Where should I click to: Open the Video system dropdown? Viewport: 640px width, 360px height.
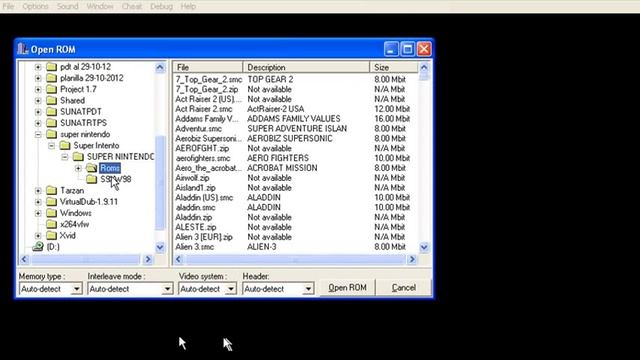(231, 289)
